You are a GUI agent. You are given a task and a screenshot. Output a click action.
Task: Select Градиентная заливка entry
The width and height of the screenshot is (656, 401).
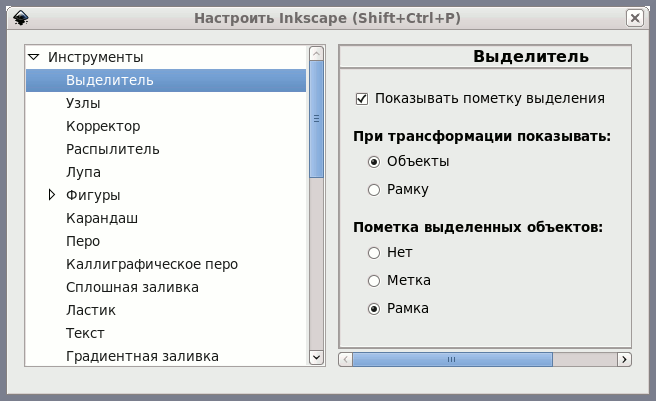click(142, 356)
